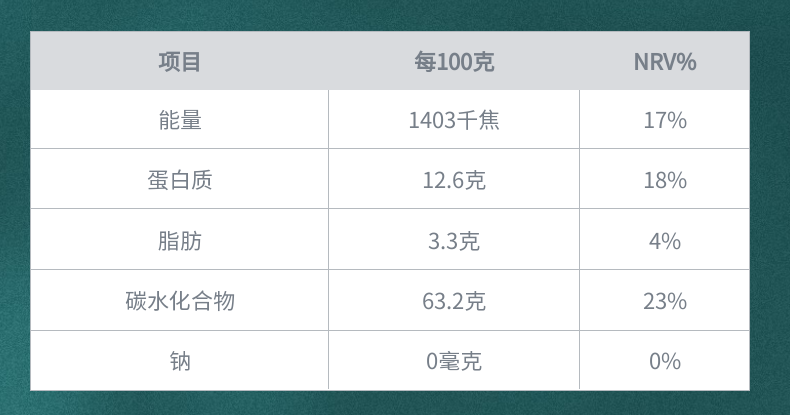Select the 脂肪 row label
The image size is (790, 415).
tap(180, 240)
